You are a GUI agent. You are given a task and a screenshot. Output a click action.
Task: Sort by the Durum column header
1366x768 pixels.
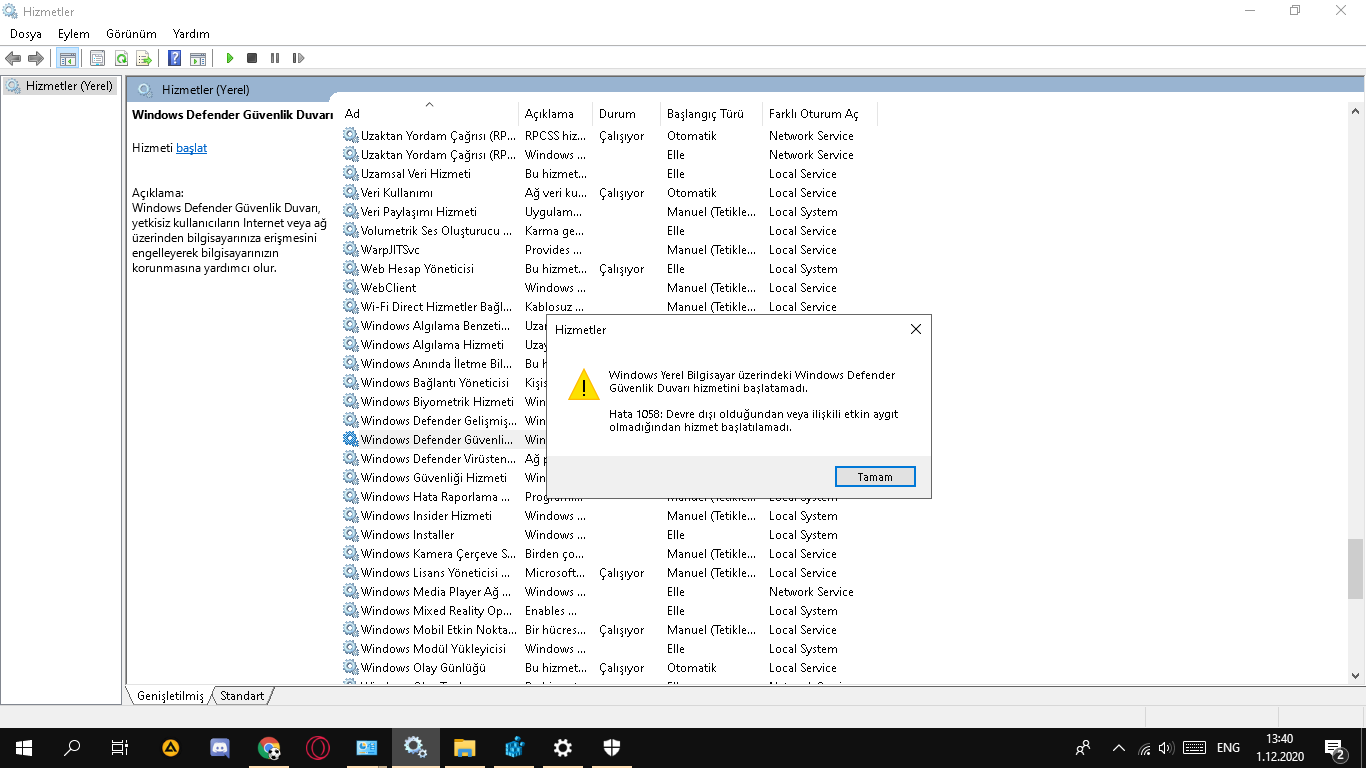coord(626,114)
